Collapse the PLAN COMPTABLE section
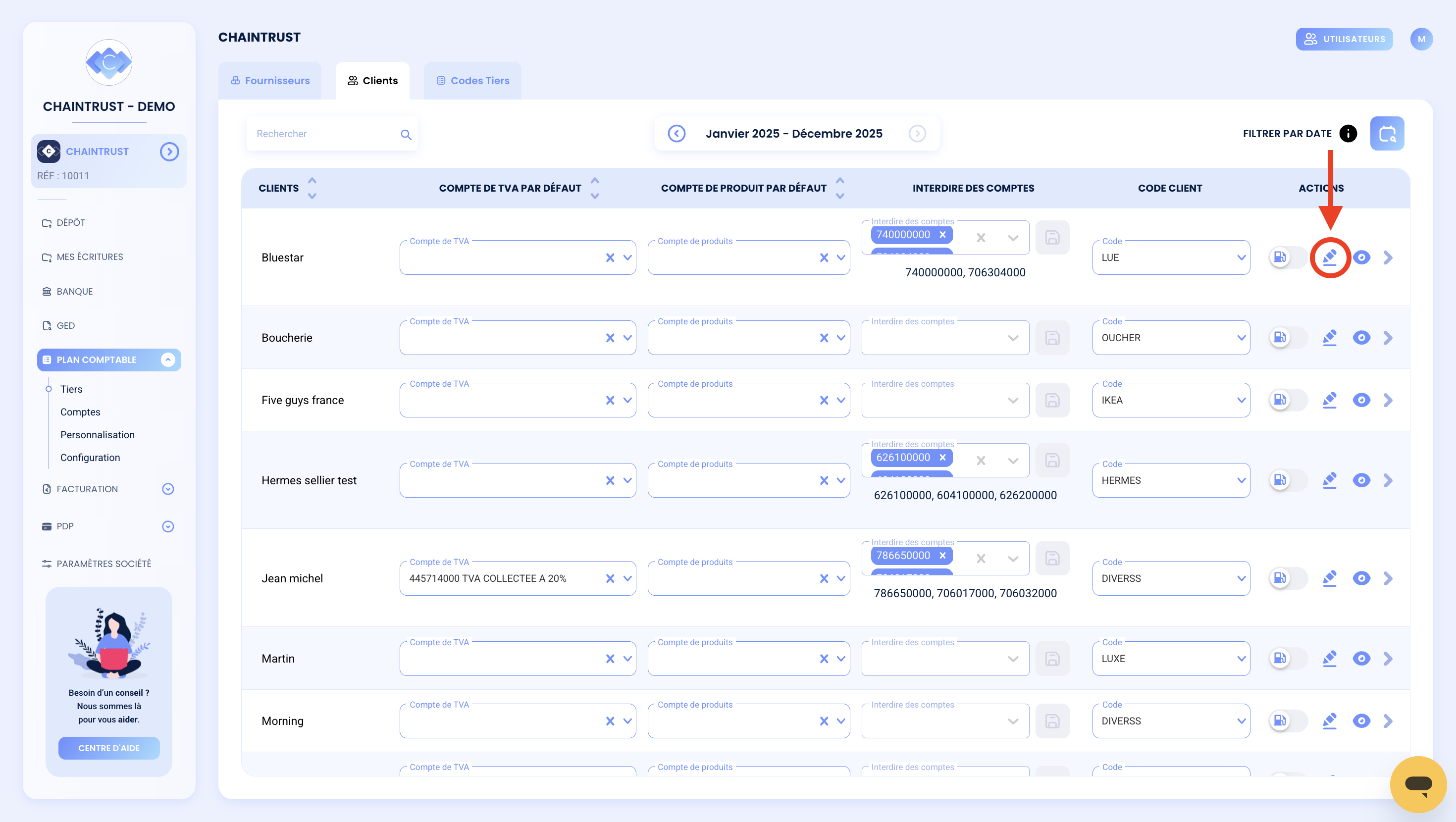 click(x=168, y=360)
